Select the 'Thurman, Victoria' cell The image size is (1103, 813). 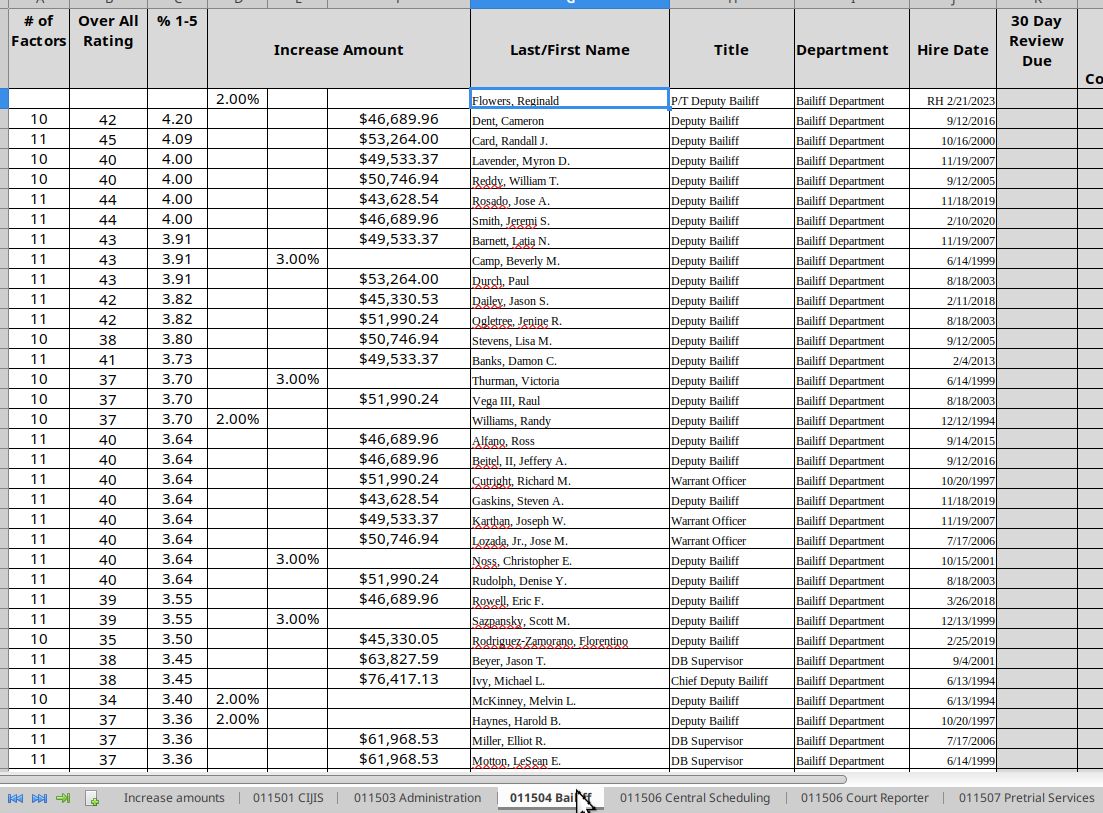pos(569,380)
